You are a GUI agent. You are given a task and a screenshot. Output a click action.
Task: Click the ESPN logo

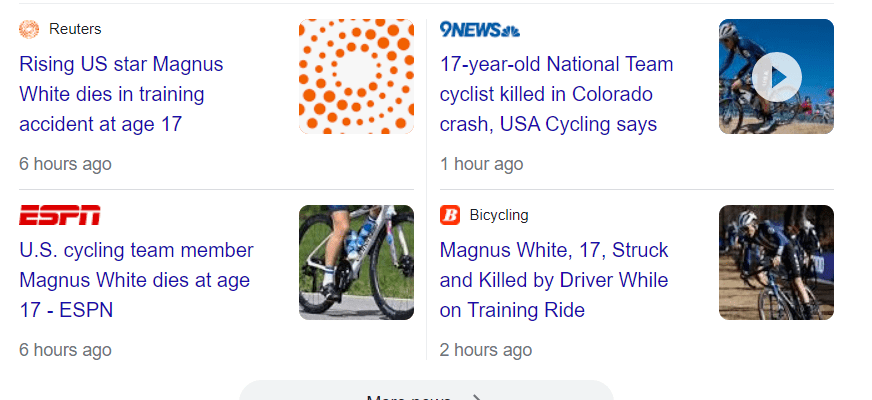[60, 215]
